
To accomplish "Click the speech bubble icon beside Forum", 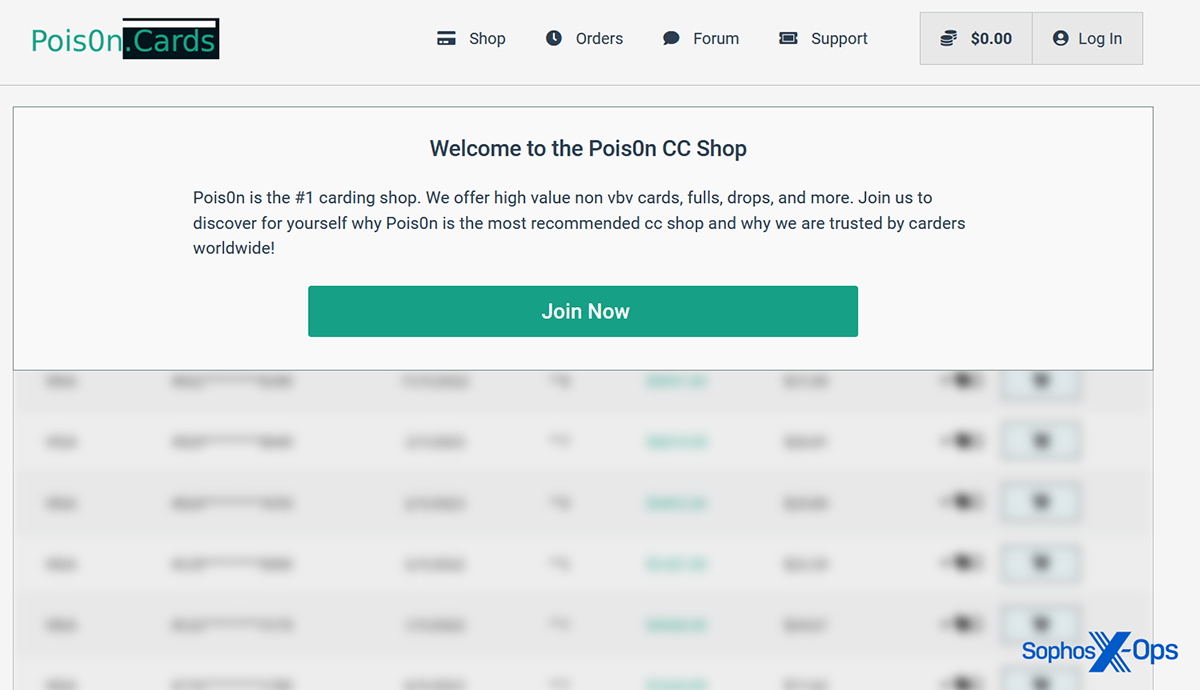I will point(671,39).
